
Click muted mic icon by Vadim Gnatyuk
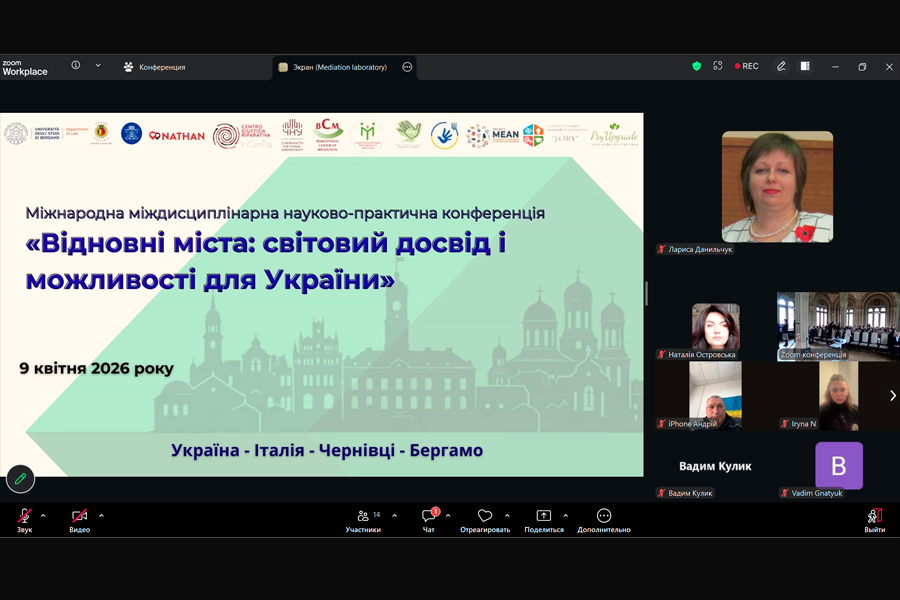(785, 493)
